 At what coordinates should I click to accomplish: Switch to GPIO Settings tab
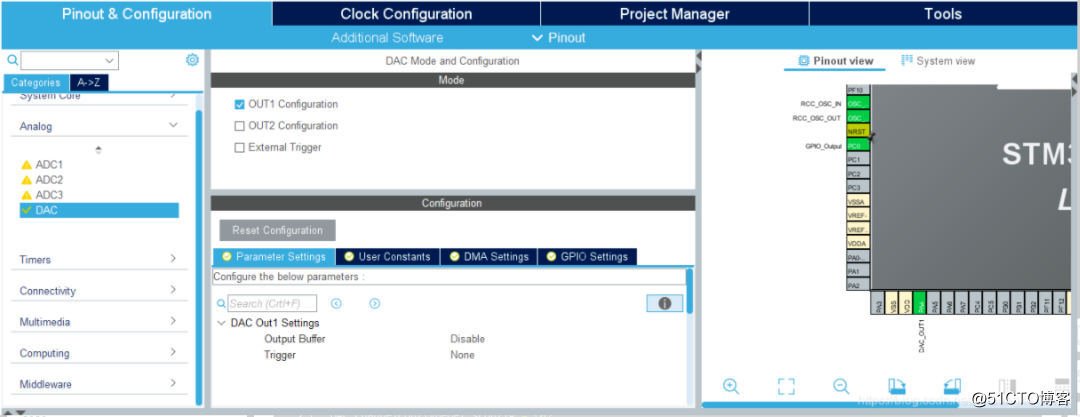click(x=588, y=256)
